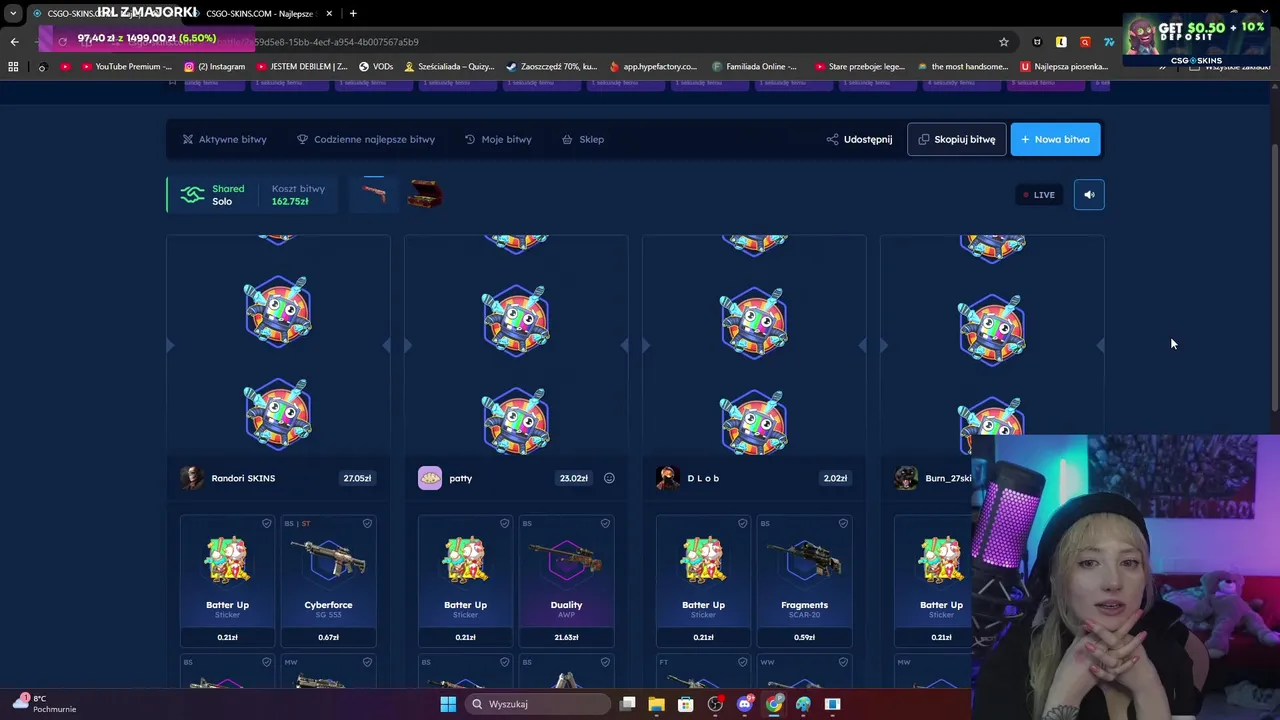The width and height of the screenshot is (1280, 720).
Task: Click Skopiuj bitwę button
Action: coord(956,139)
